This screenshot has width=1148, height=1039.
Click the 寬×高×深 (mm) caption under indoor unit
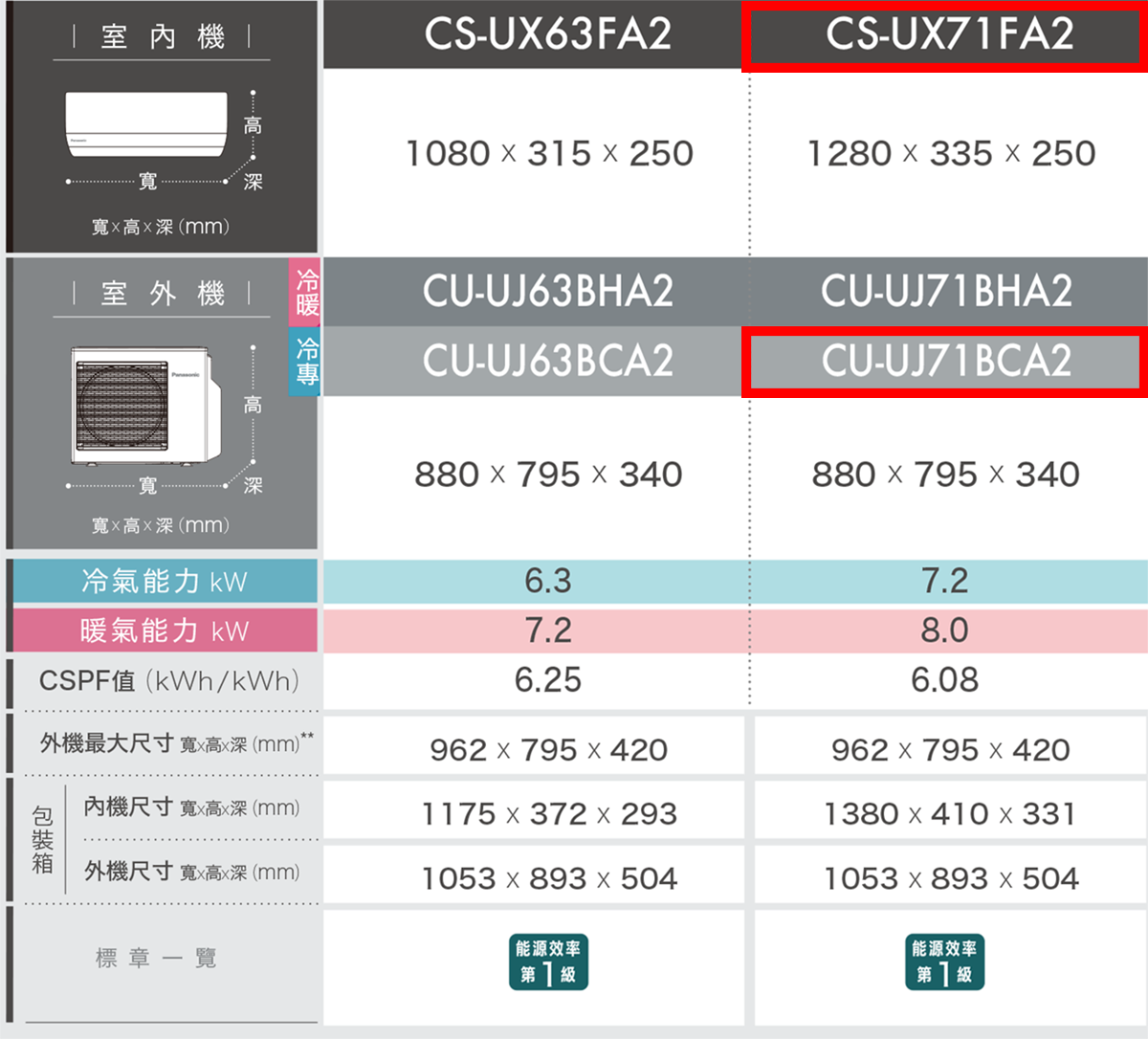(x=161, y=227)
